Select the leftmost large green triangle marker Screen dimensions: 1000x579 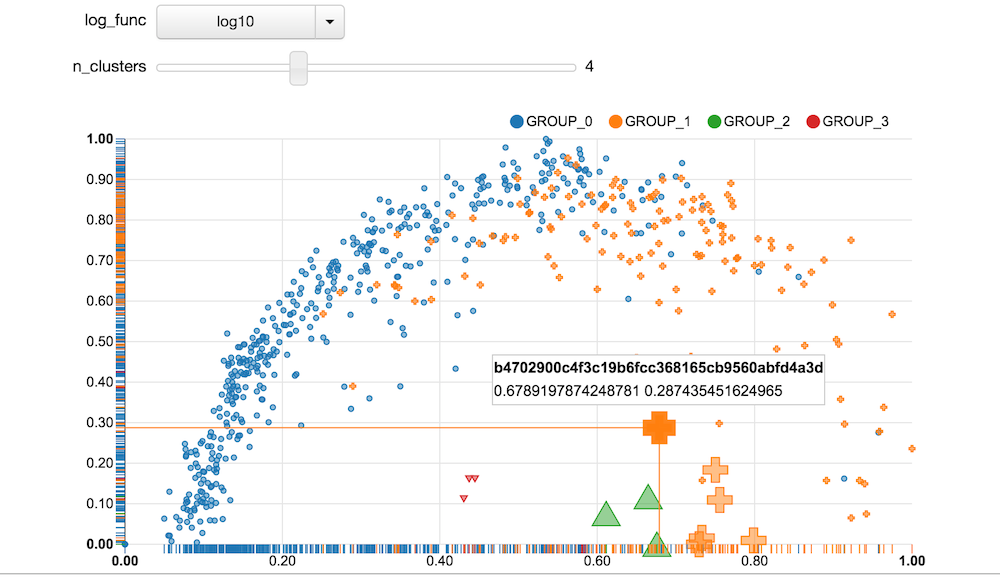point(606,516)
